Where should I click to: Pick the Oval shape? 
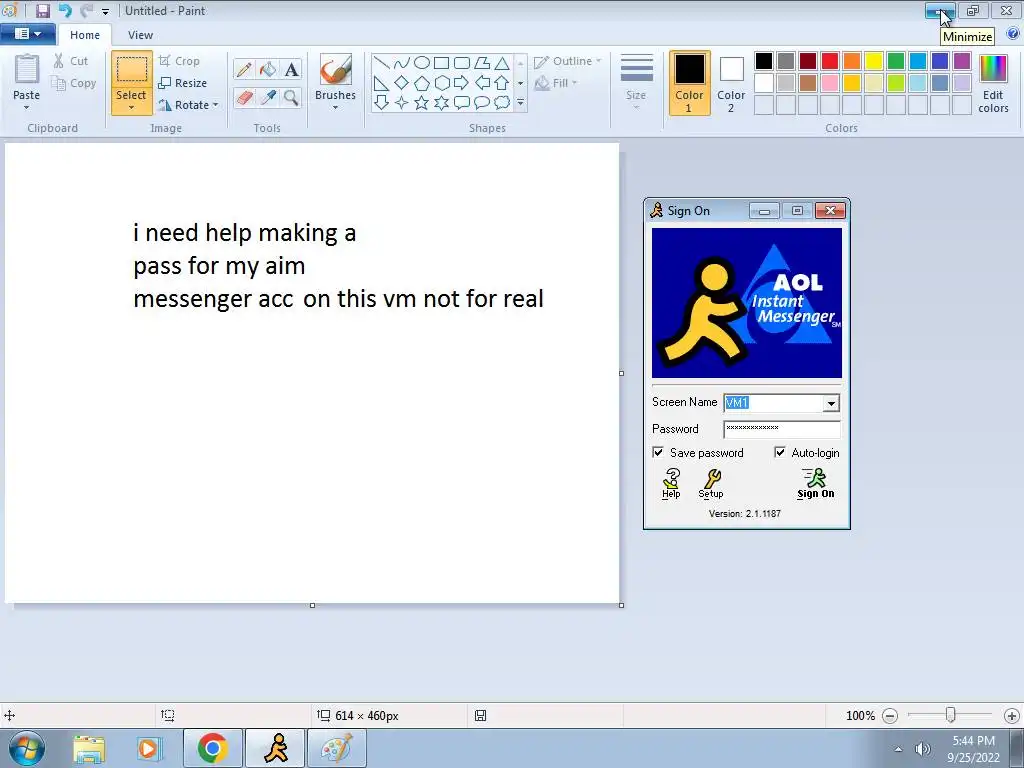click(422, 63)
